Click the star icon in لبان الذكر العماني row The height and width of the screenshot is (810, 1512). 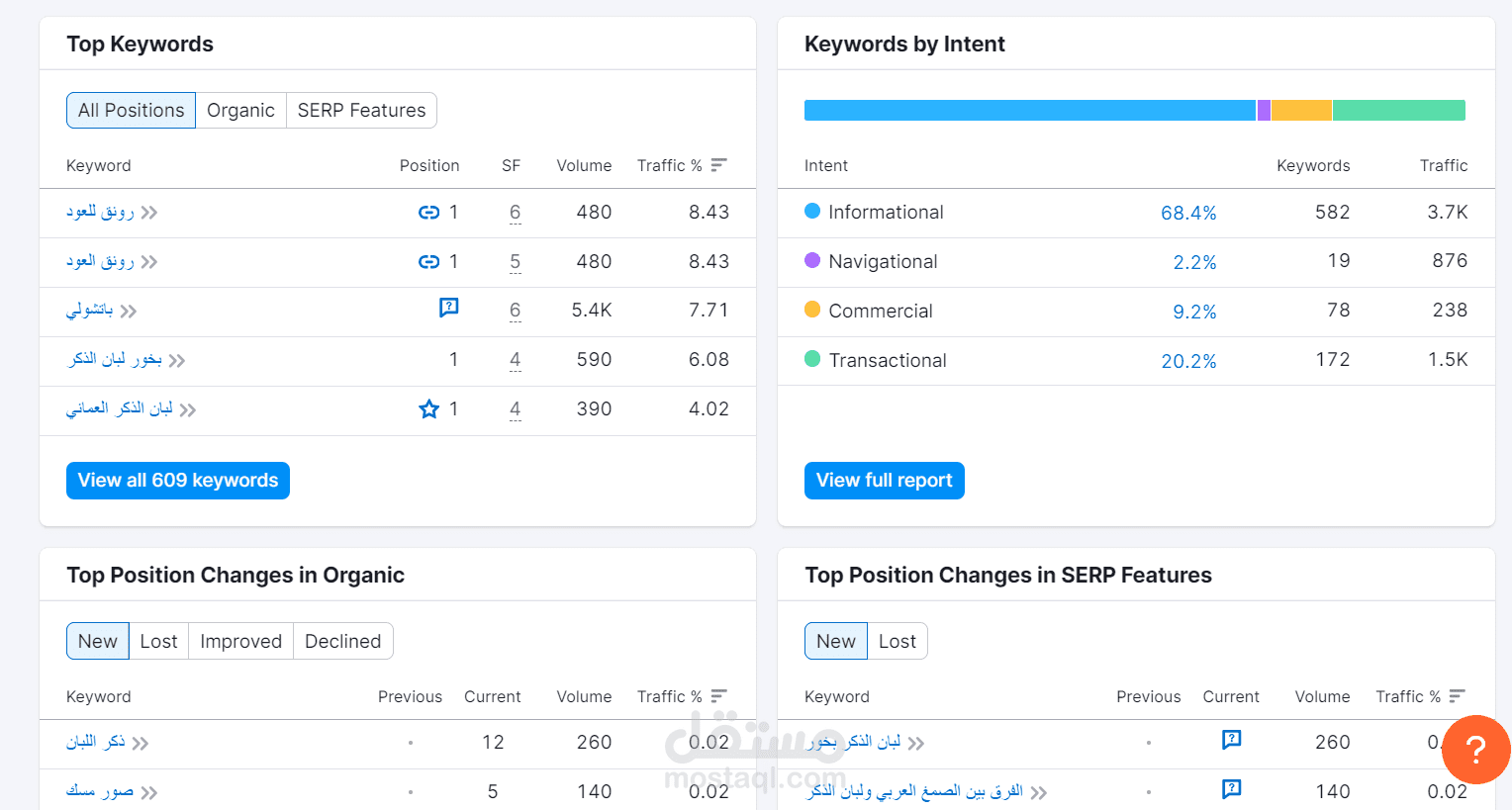click(x=428, y=409)
